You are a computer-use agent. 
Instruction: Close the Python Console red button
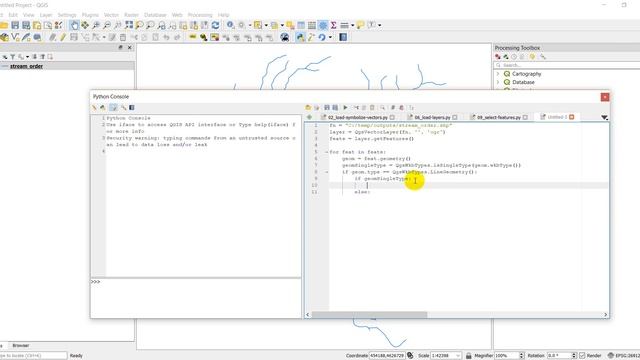(605, 97)
